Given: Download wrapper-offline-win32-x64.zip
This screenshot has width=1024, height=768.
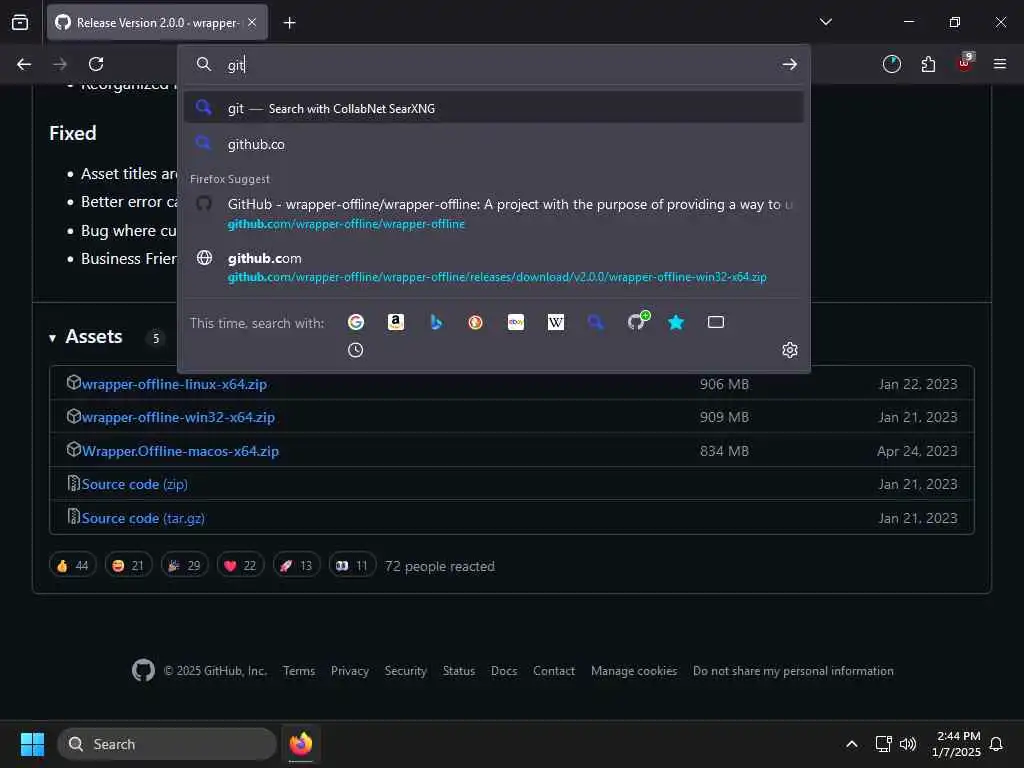Looking at the screenshot, I should point(178,417).
